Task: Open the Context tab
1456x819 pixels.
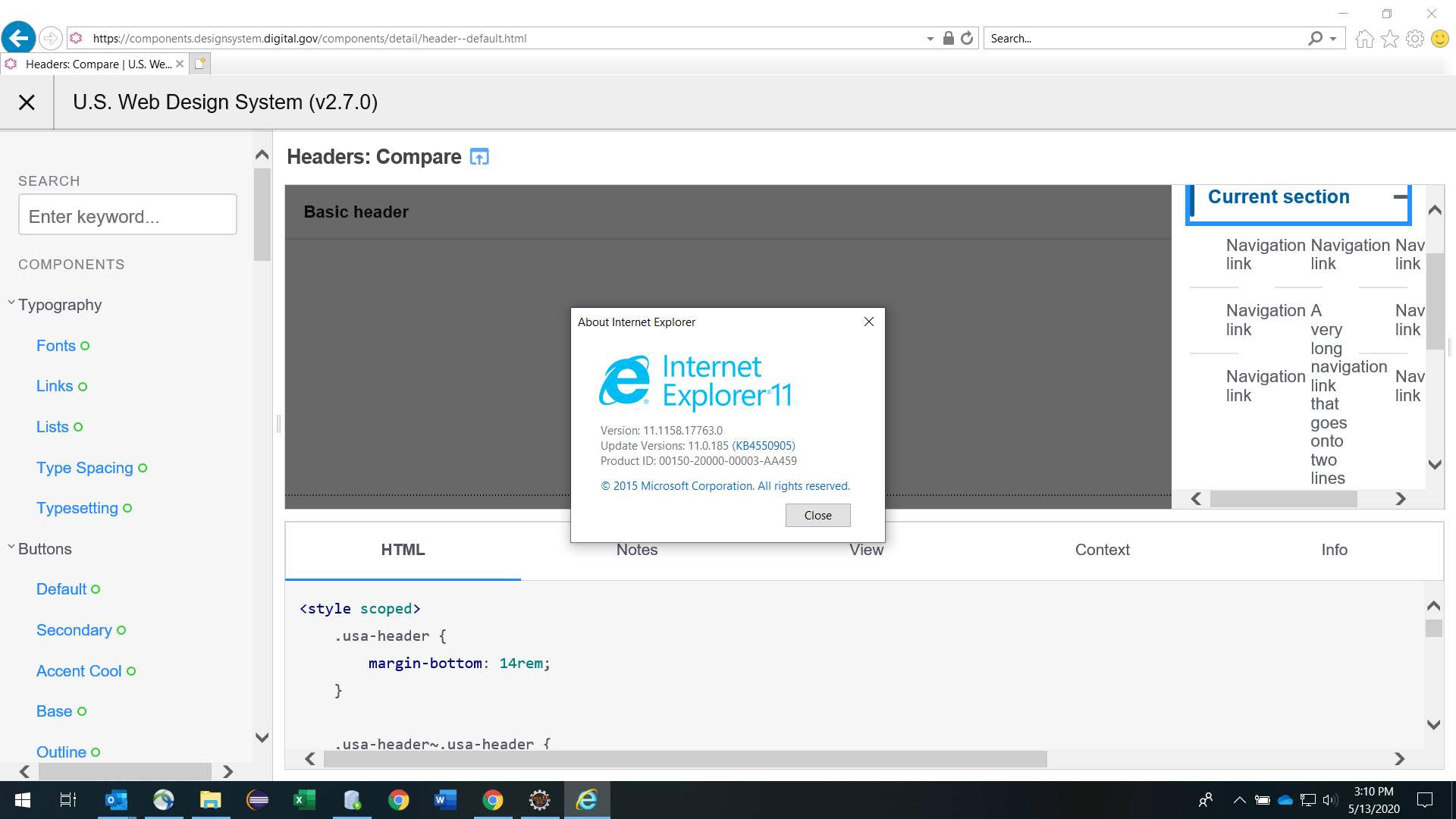Action: point(1102,550)
